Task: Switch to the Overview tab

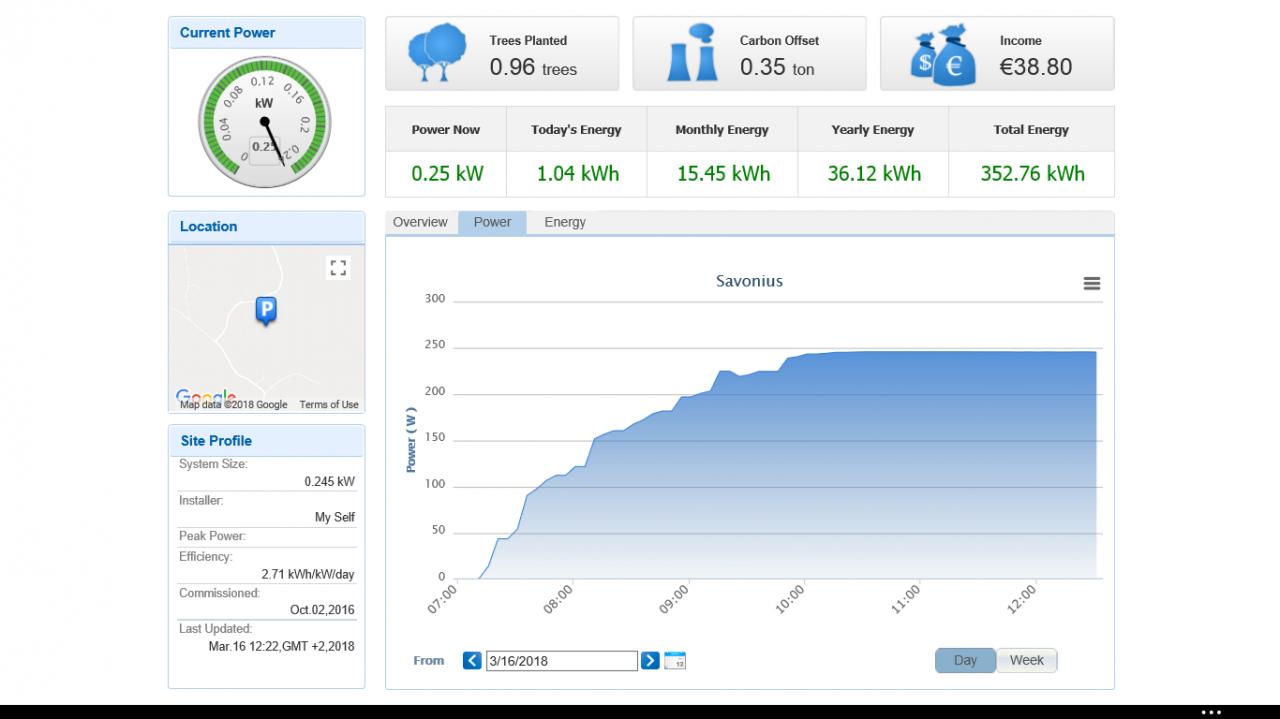Action: [x=420, y=222]
